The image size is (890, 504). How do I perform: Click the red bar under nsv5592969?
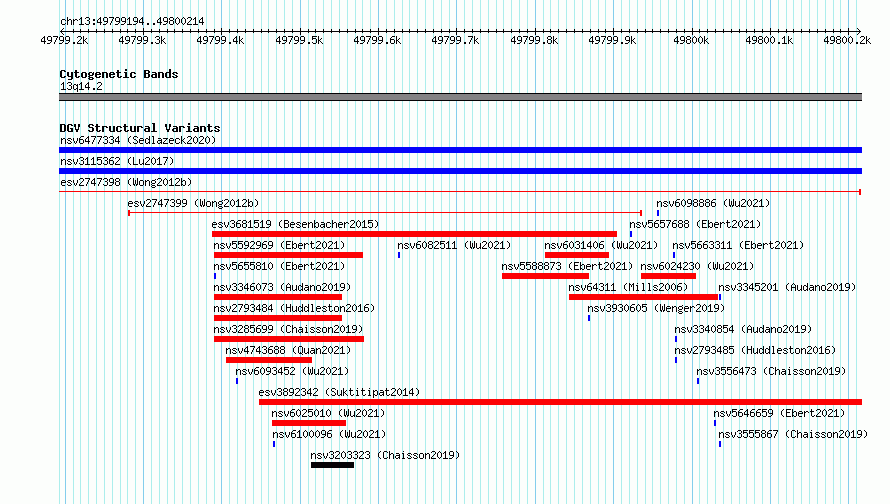point(288,255)
